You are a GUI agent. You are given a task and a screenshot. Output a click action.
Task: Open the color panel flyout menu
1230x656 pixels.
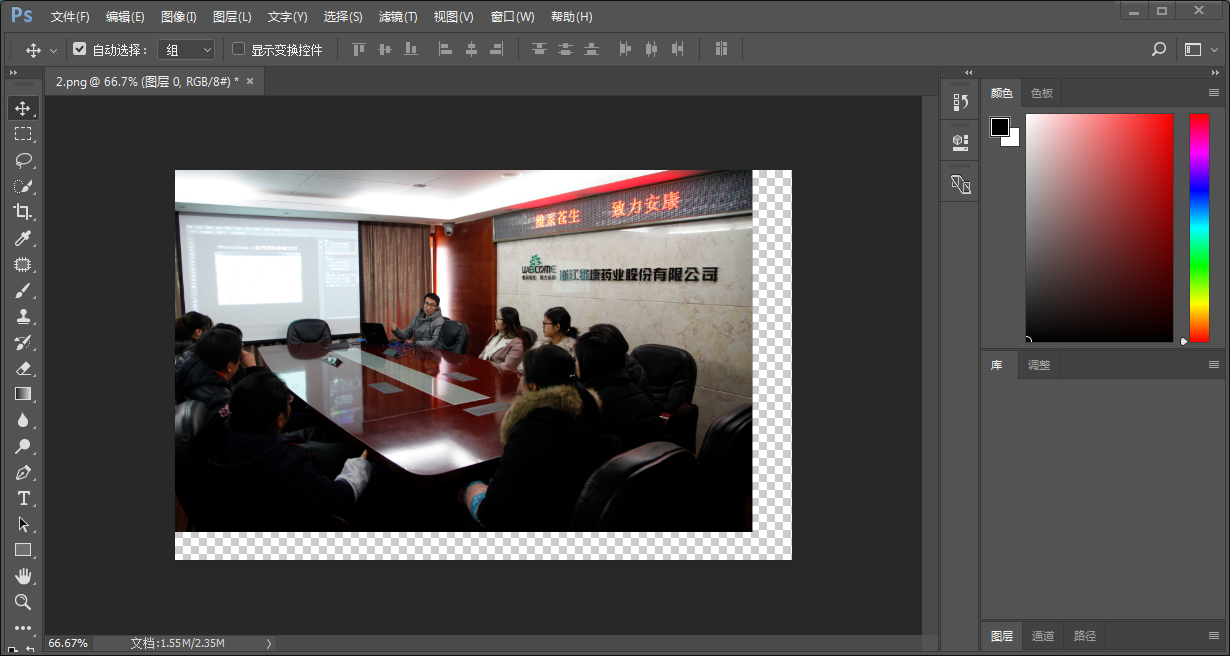click(x=1214, y=93)
